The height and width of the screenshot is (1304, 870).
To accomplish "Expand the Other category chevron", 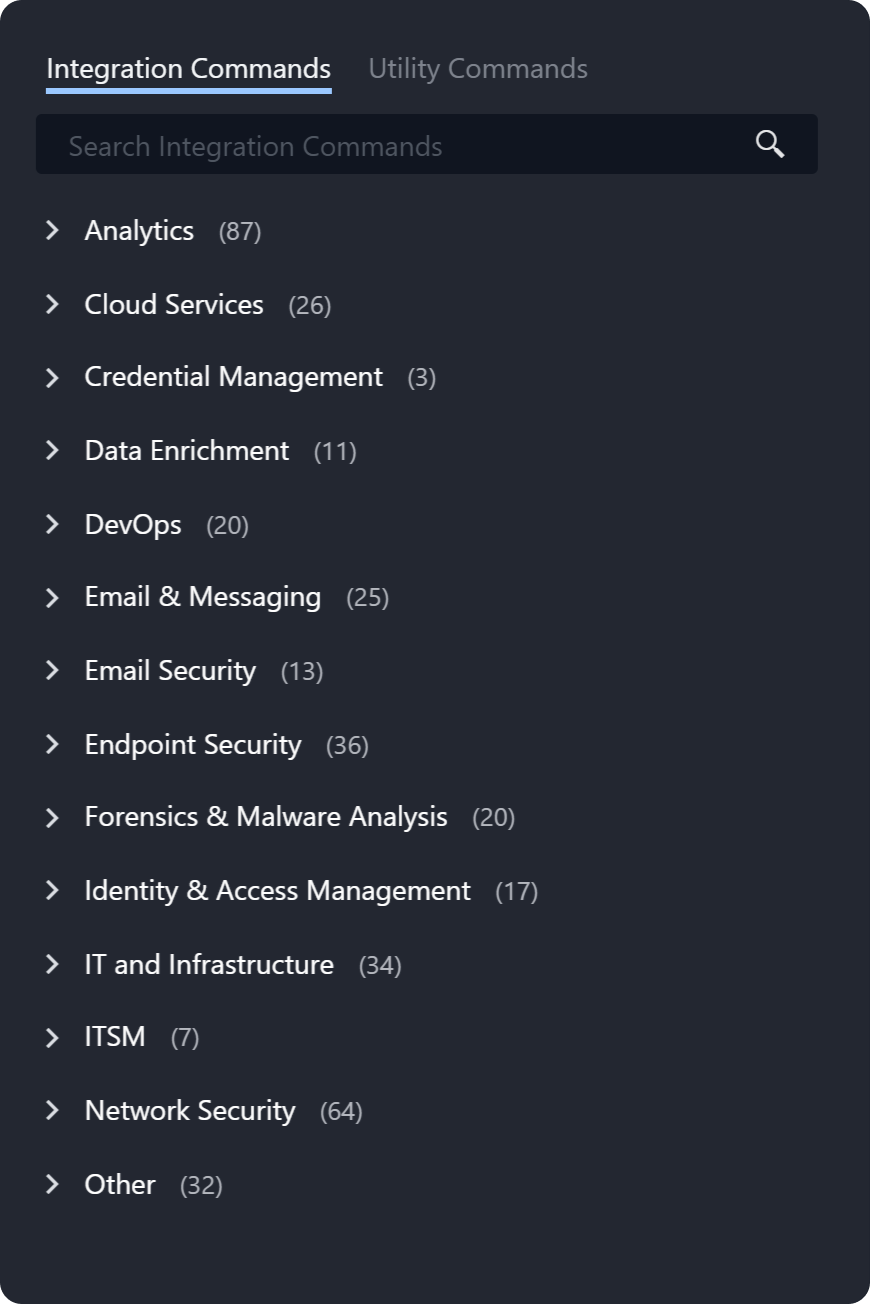I will [x=53, y=1184].
